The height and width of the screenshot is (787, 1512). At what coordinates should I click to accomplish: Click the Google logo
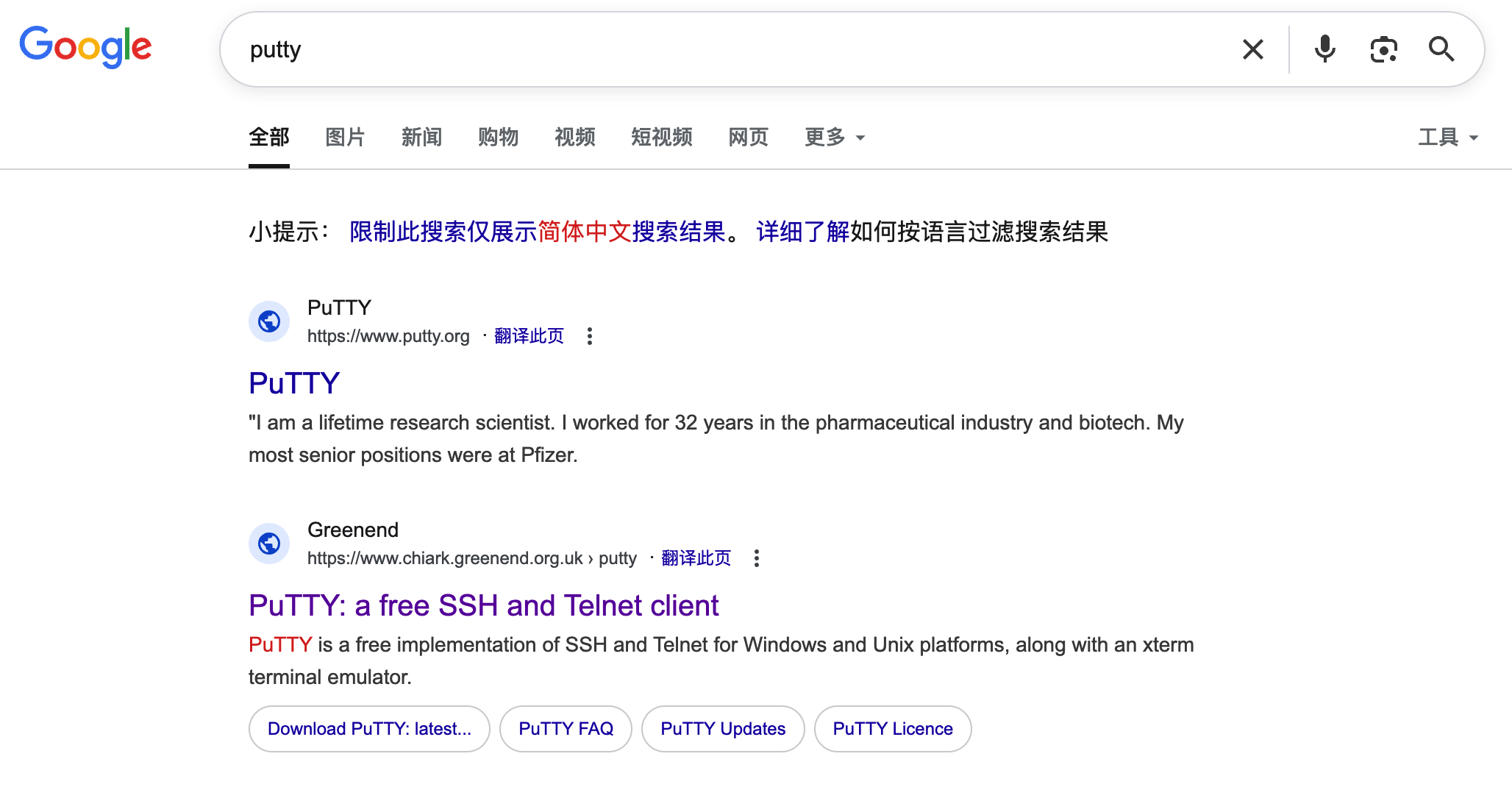[x=85, y=47]
